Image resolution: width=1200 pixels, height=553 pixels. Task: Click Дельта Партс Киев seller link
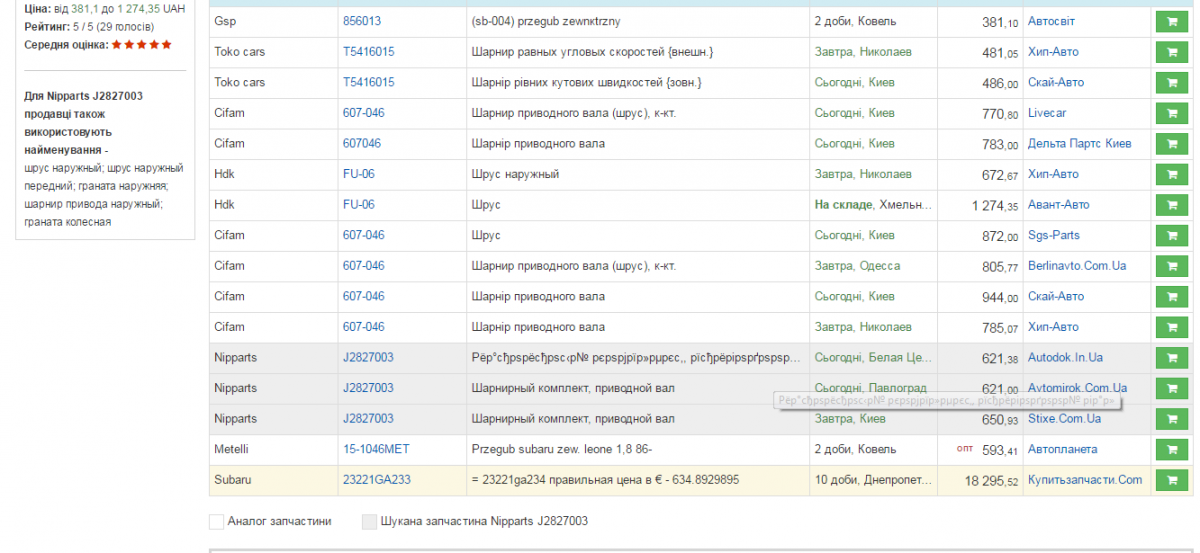pos(1079,144)
